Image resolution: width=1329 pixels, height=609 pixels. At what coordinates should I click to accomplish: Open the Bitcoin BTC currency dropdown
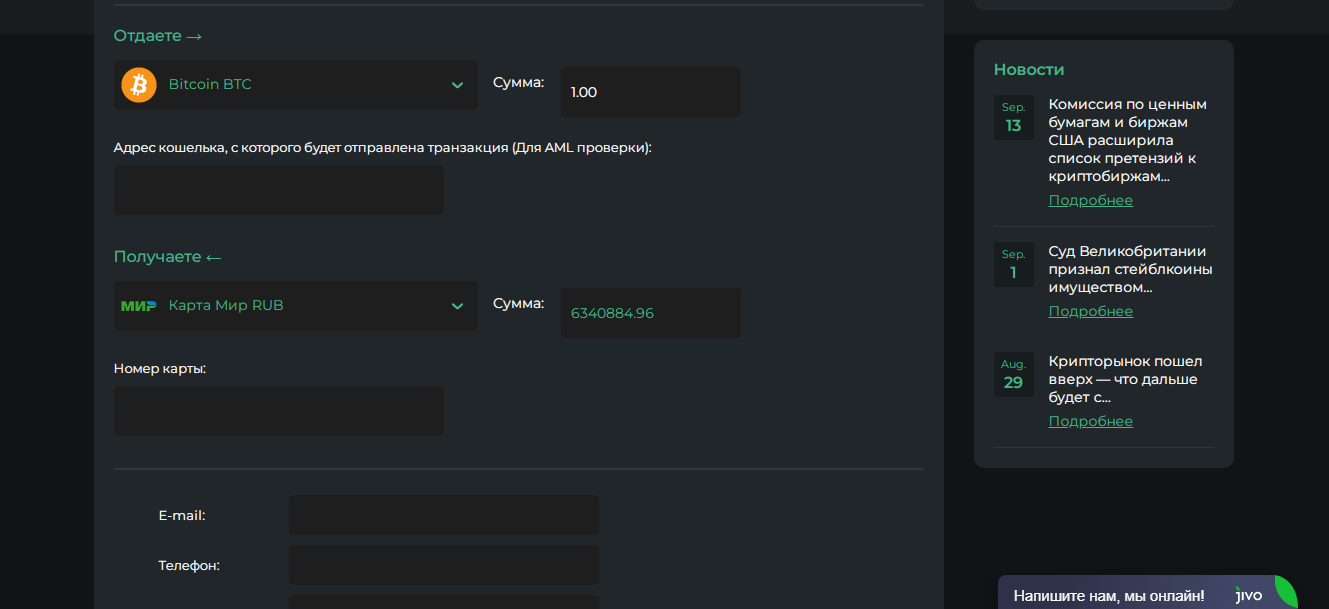296,85
